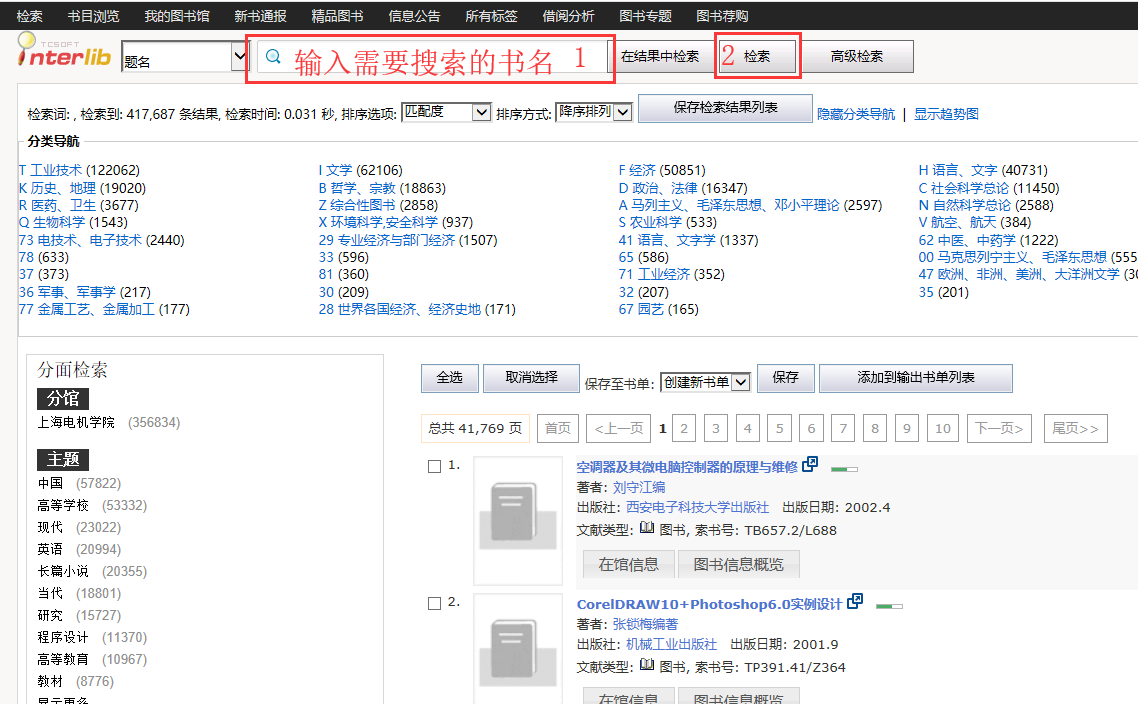Open the 新书通报 menu item

[x=260, y=16]
